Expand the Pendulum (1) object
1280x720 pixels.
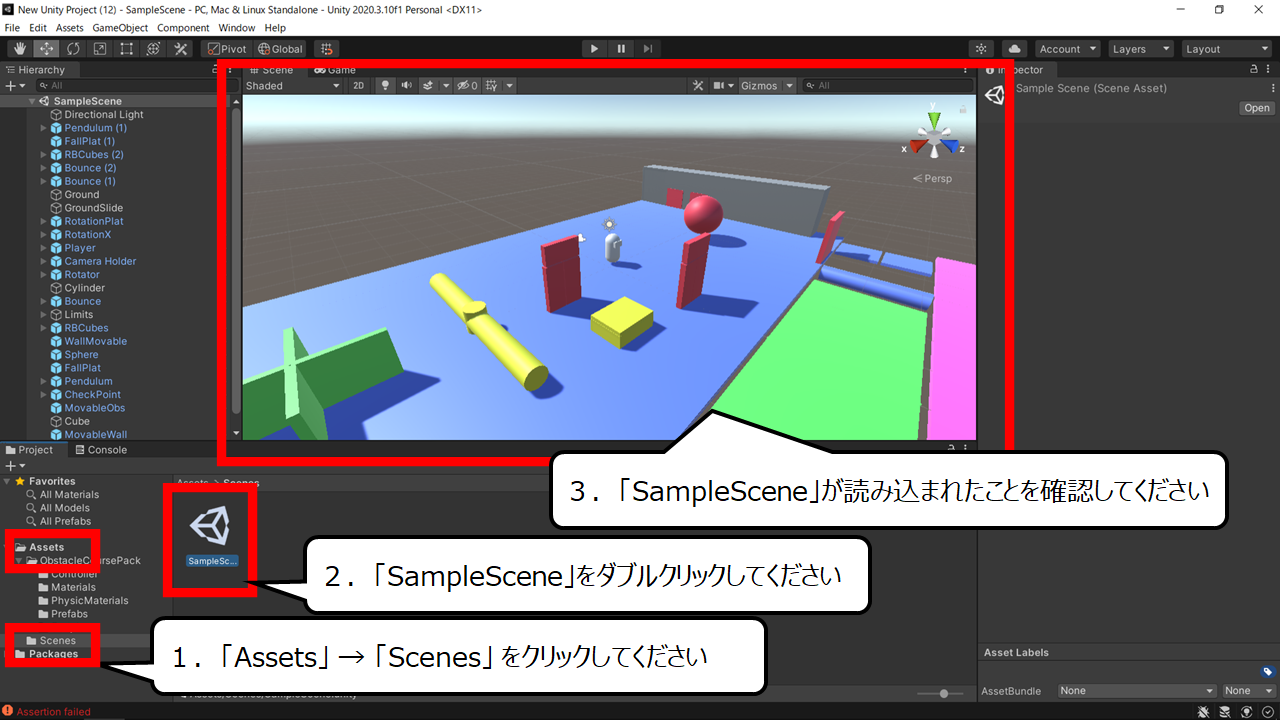click(43, 128)
